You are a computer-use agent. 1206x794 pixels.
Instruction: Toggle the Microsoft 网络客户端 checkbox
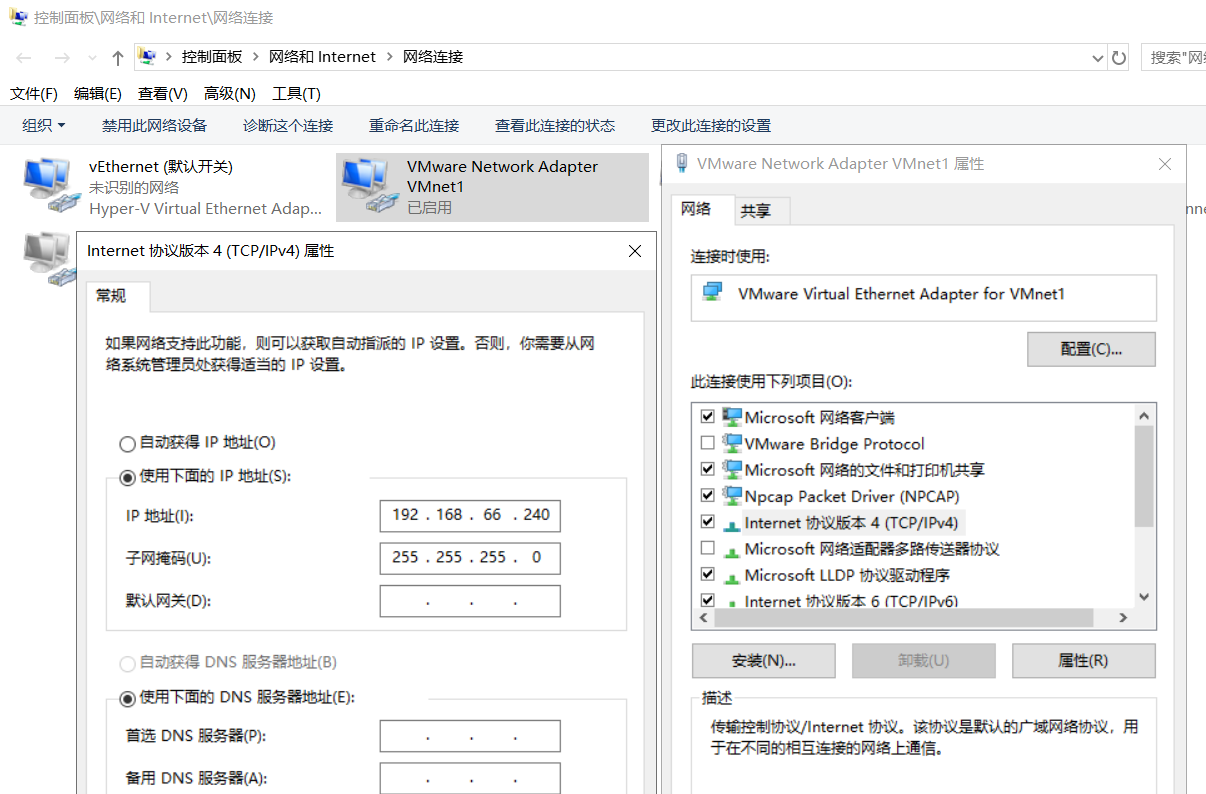coord(708,416)
